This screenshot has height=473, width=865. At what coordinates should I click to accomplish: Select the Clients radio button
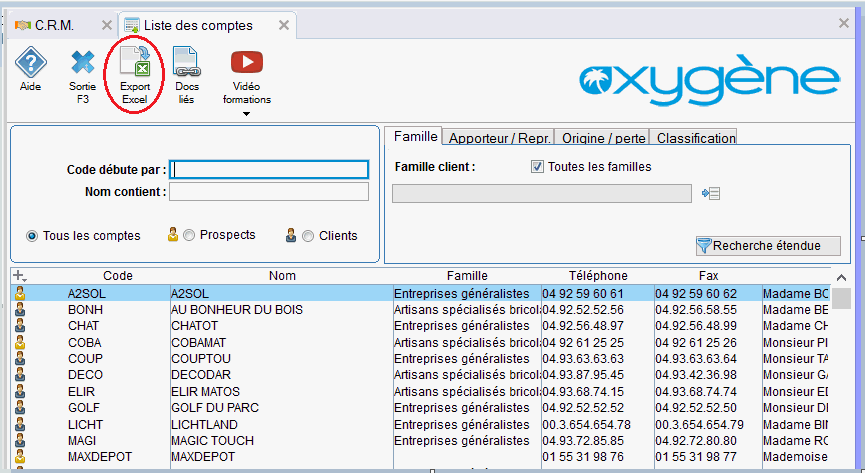308,236
